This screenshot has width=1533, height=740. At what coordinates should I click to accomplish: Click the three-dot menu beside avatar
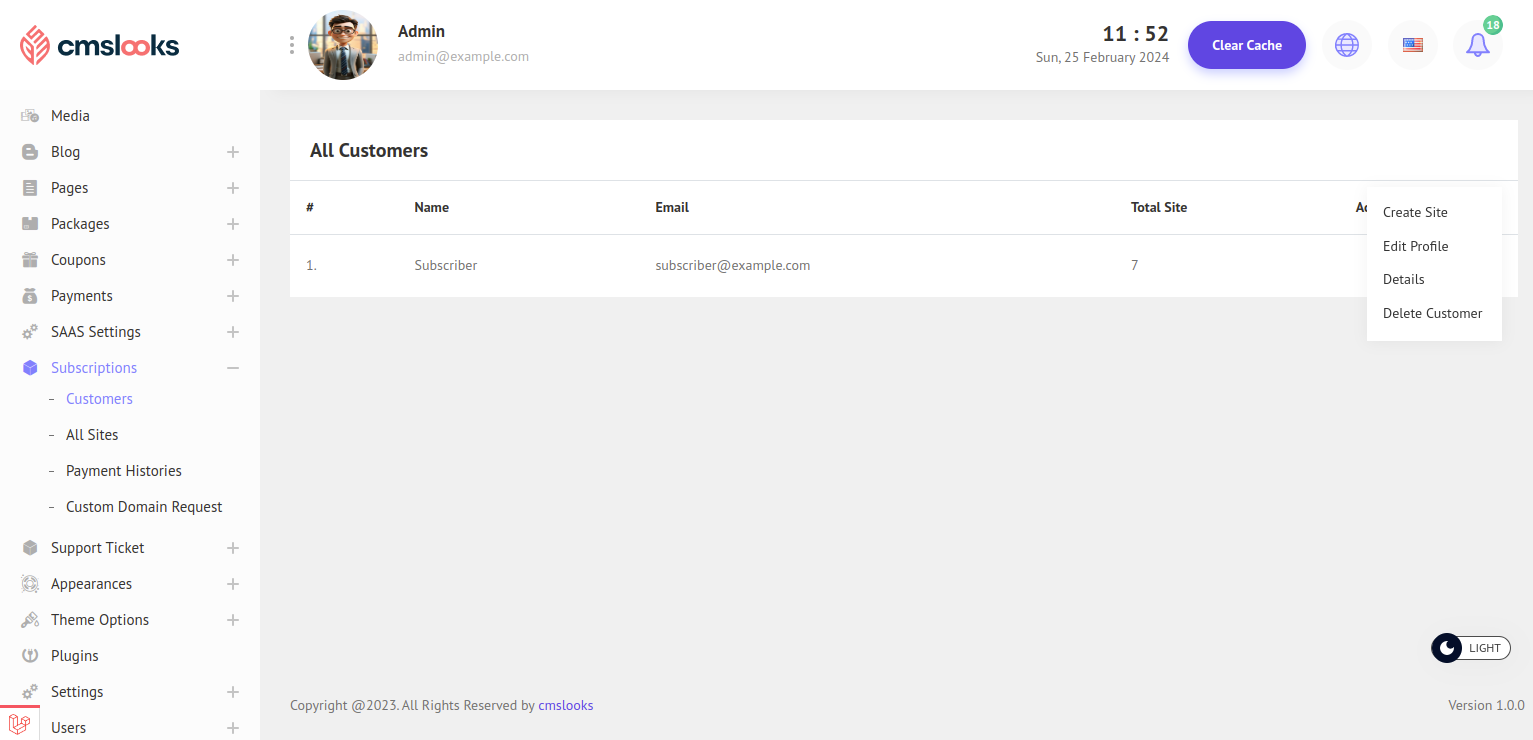tap(292, 45)
